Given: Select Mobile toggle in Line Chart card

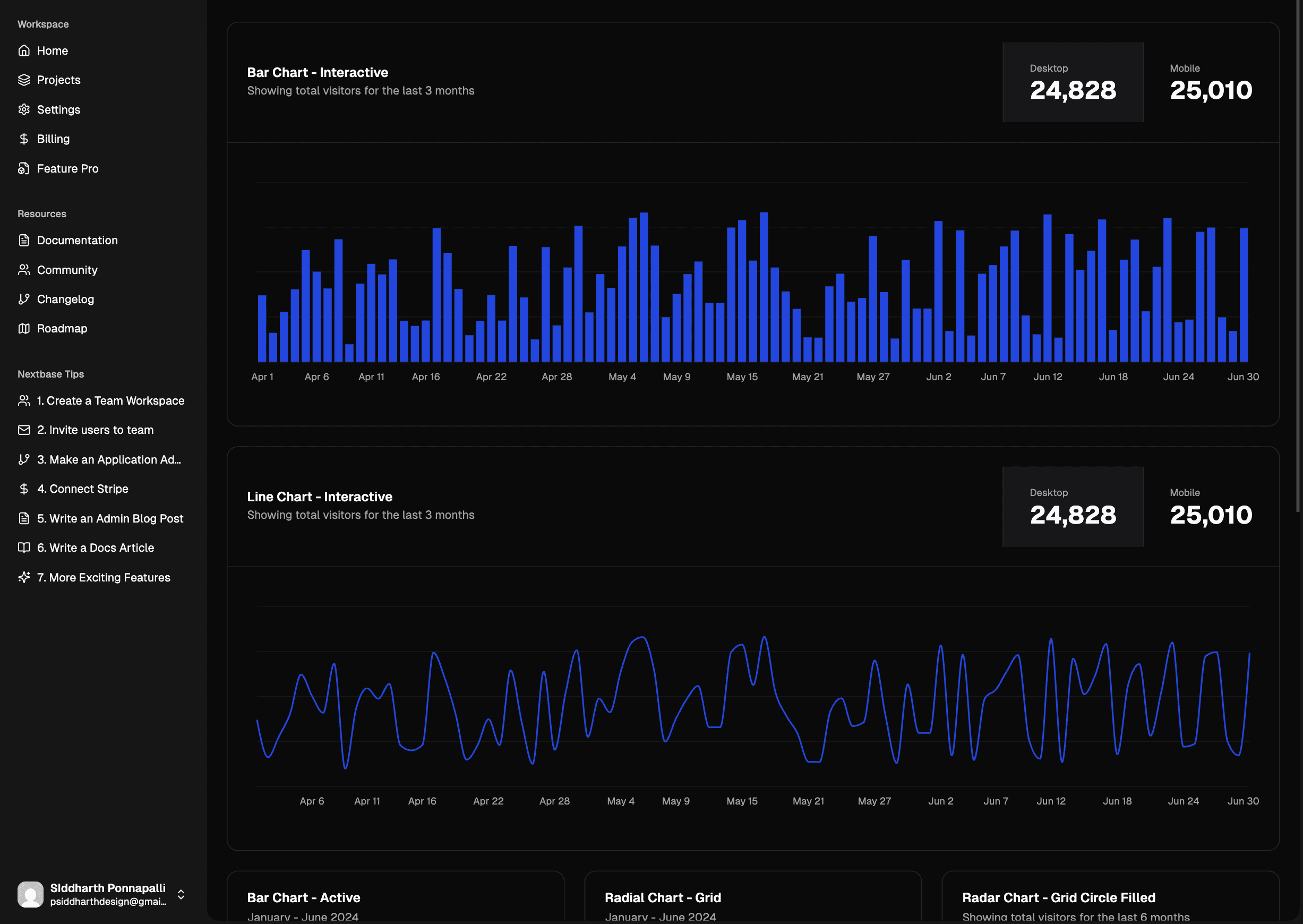Looking at the screenshot, I should 1211,507.
